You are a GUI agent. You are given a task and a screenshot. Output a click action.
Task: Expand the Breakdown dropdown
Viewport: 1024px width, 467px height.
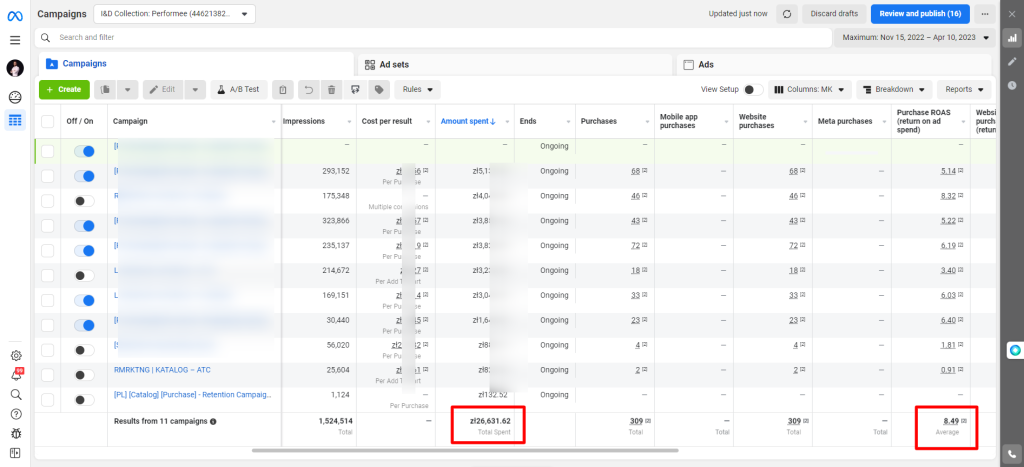coord(894,89)
